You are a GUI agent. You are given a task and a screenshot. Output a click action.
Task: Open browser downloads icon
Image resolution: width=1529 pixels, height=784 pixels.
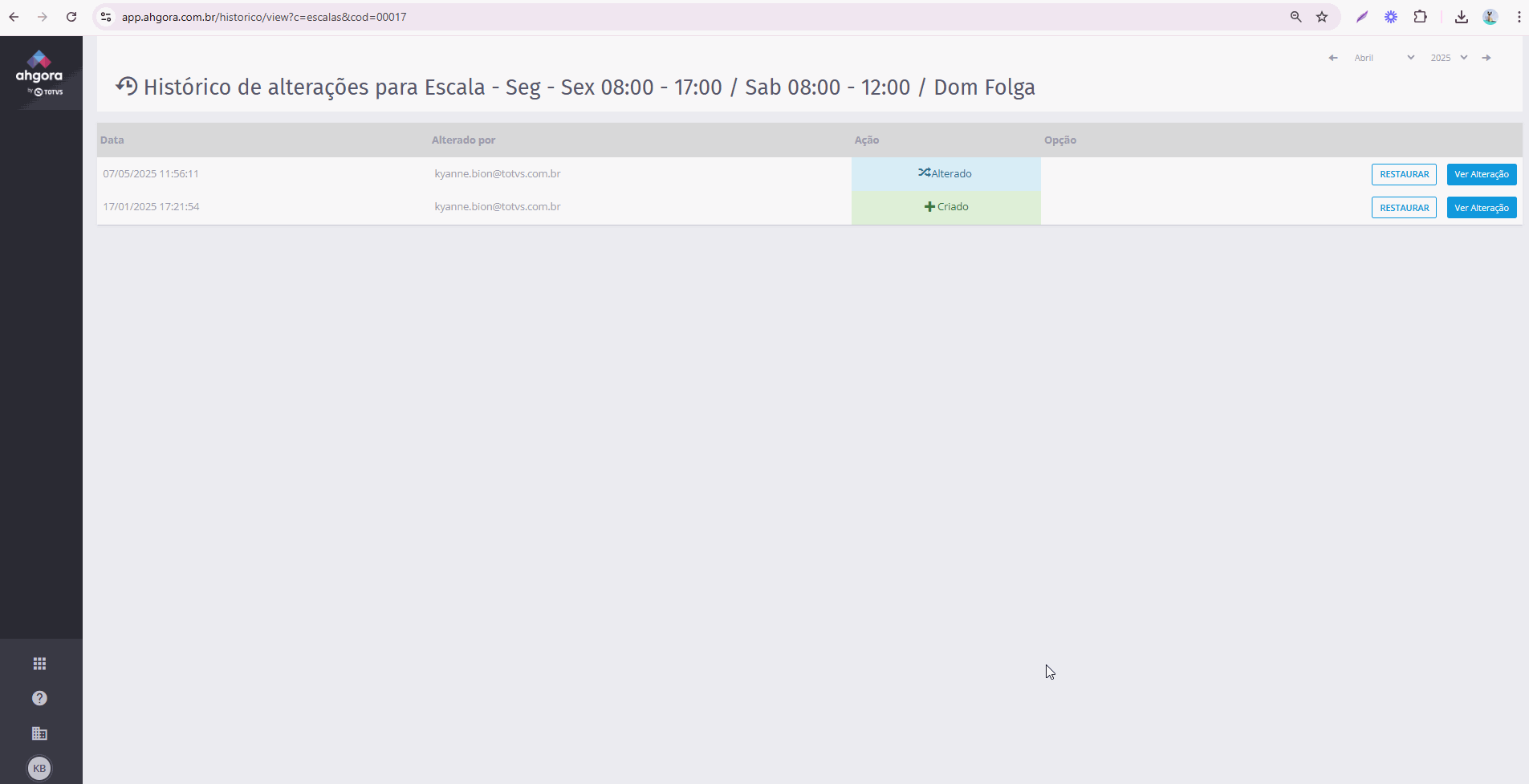(x=1462, y=17)
